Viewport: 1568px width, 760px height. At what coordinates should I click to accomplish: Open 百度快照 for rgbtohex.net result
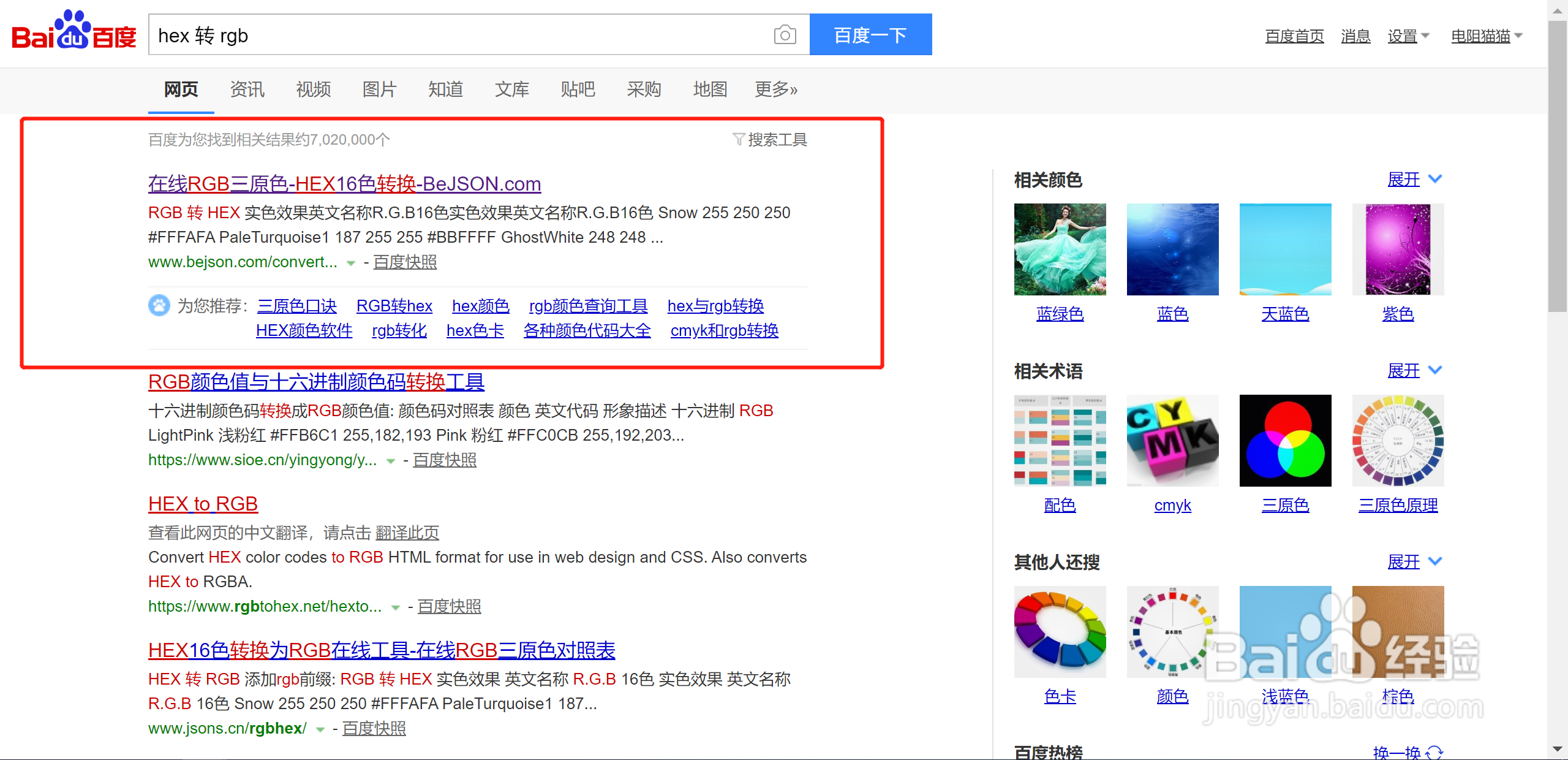coord(450,606)
